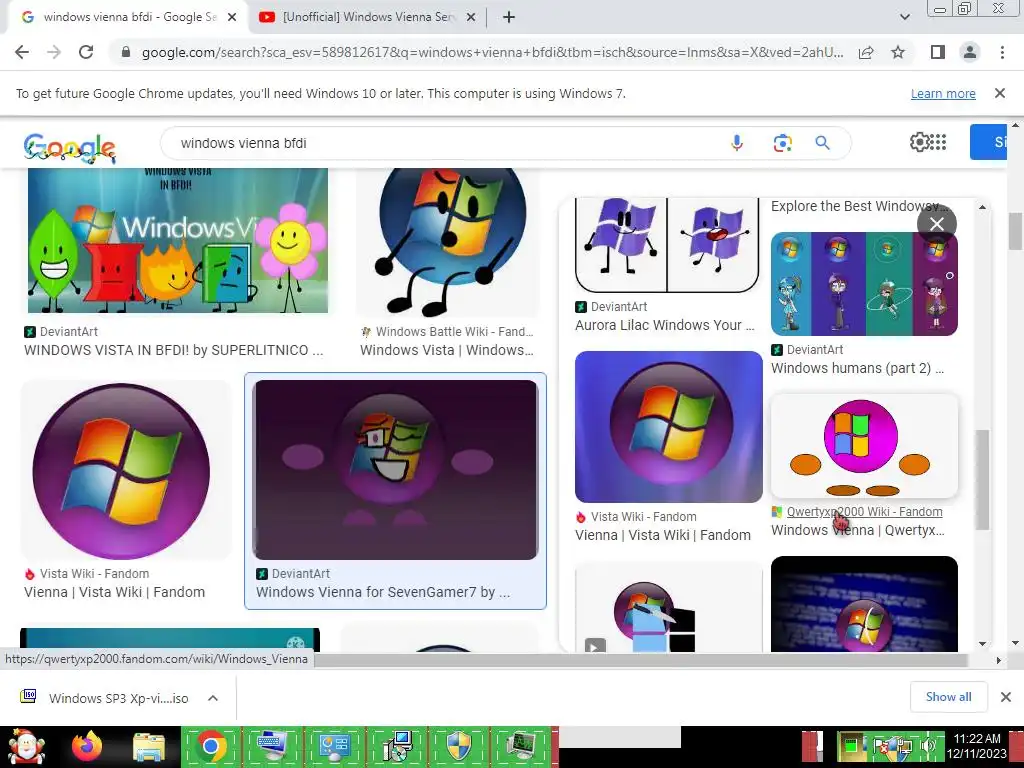
Task: Close the YouTube Windows Vienna tab
Action: [470, 17]
